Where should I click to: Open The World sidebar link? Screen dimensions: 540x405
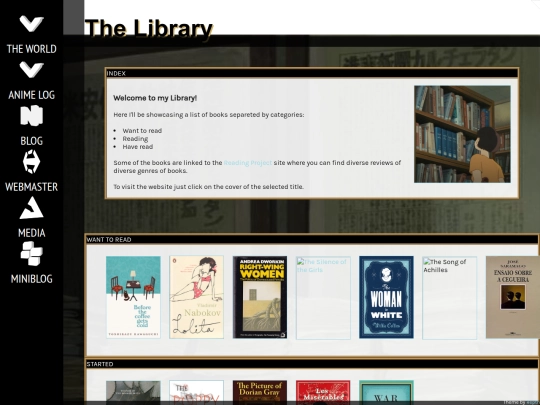31,49
